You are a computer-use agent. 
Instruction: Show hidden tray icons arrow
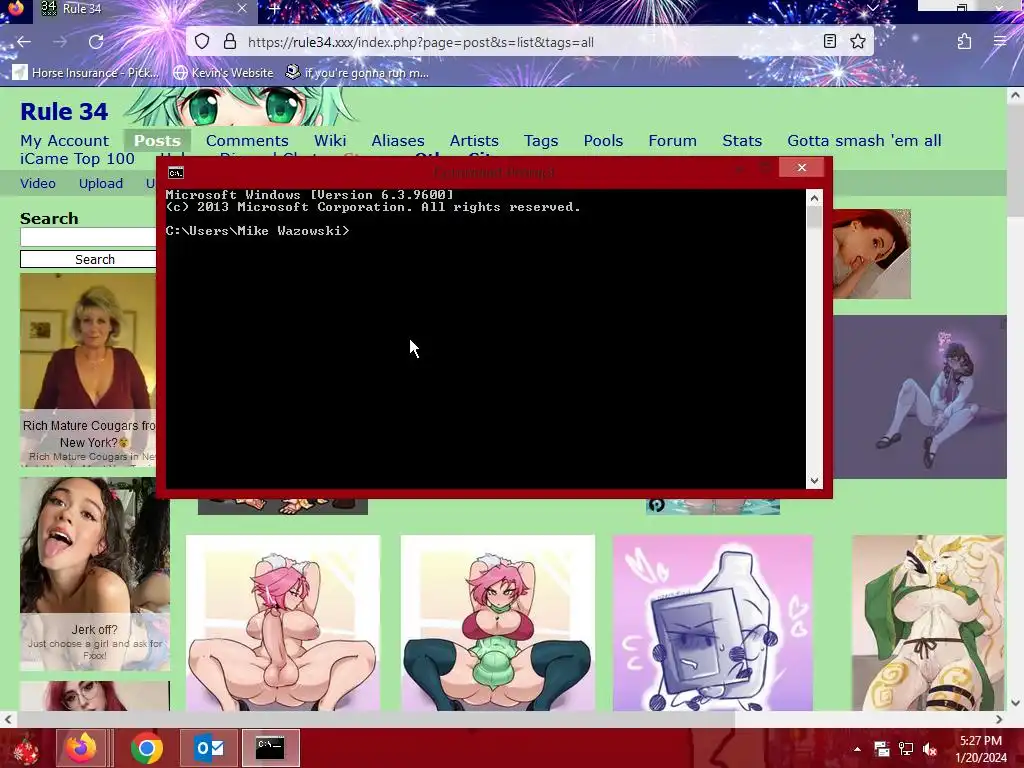click(857, 749)
